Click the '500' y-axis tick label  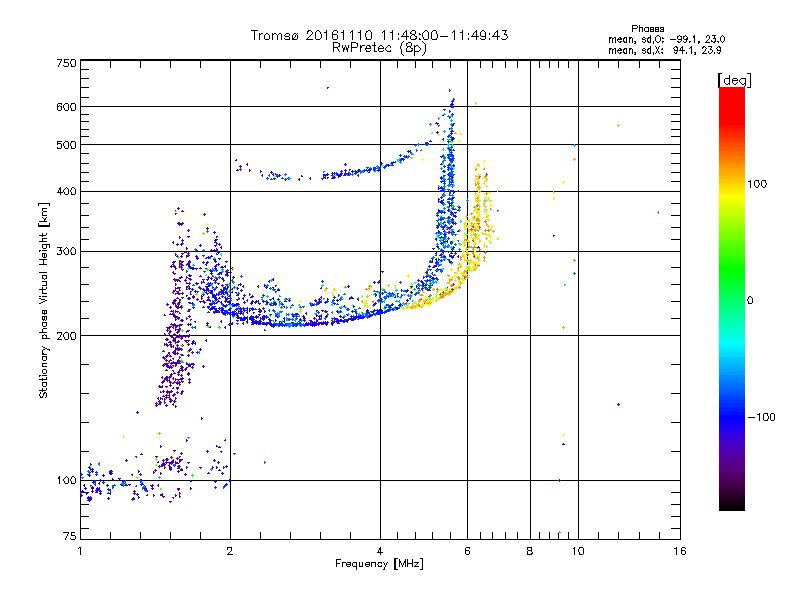pos(66,145)
